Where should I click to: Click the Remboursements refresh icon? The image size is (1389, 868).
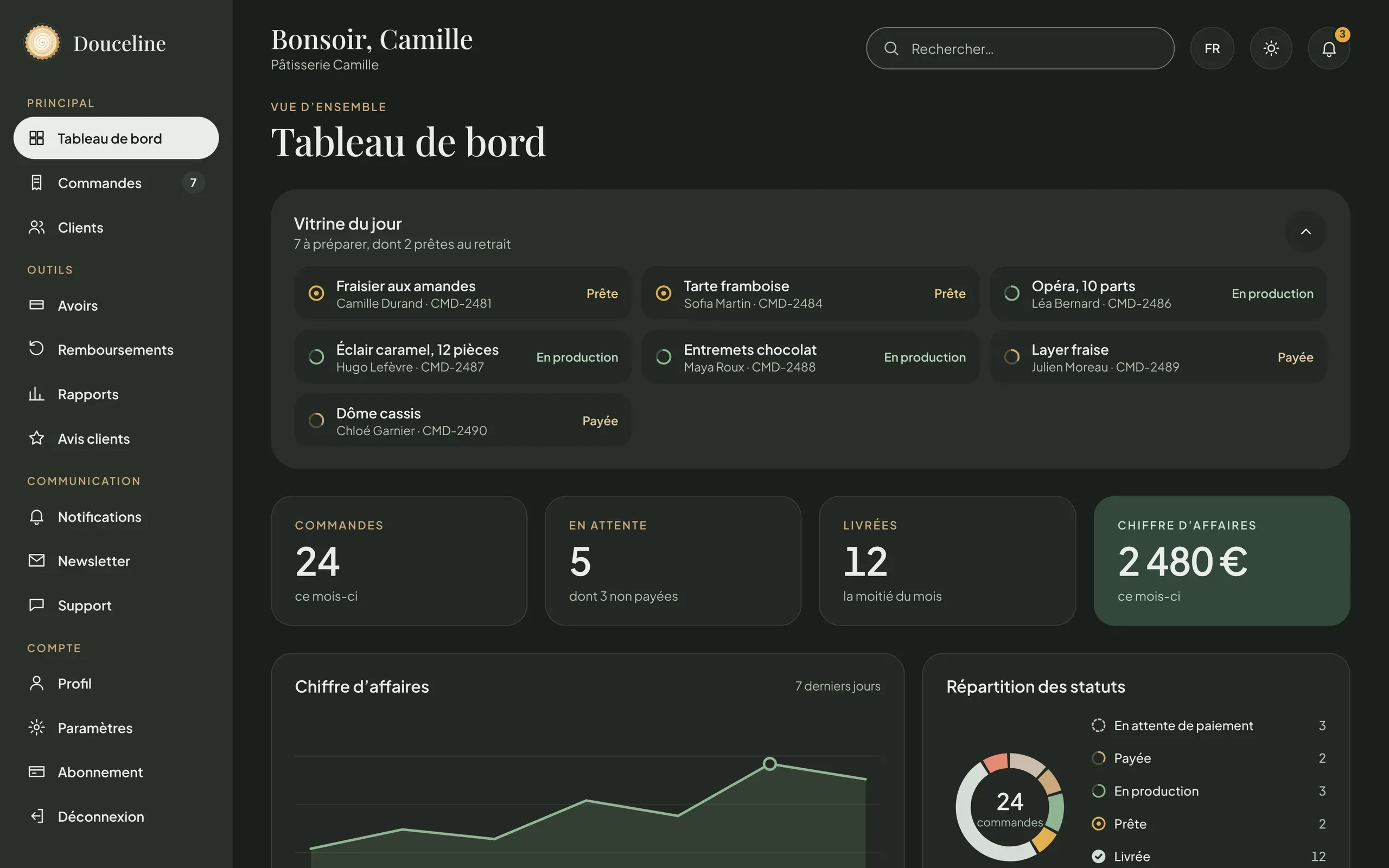point(37,348)
